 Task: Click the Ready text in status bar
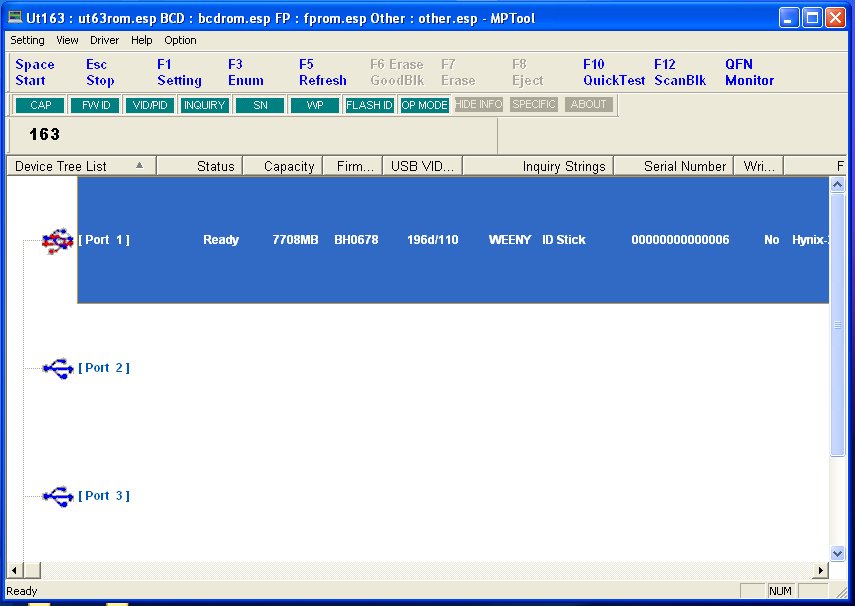22,591
